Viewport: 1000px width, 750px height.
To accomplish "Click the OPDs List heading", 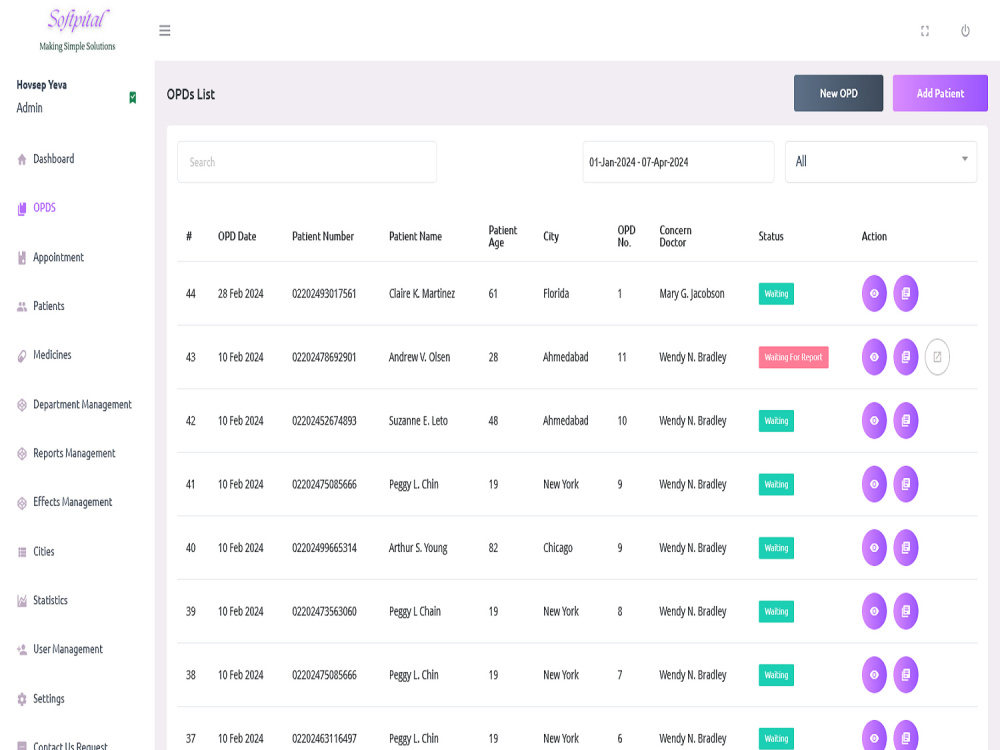I will click(191, 94).
